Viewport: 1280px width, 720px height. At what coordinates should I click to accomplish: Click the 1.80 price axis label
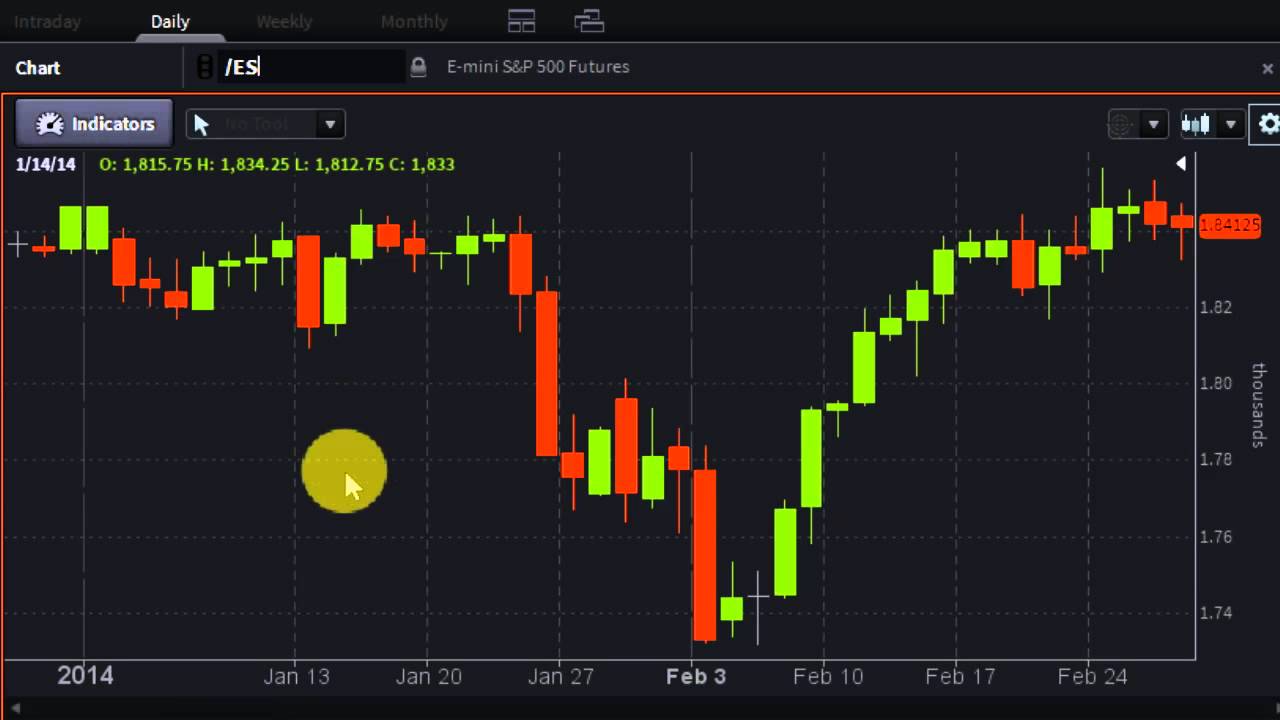pos(1216,383)
